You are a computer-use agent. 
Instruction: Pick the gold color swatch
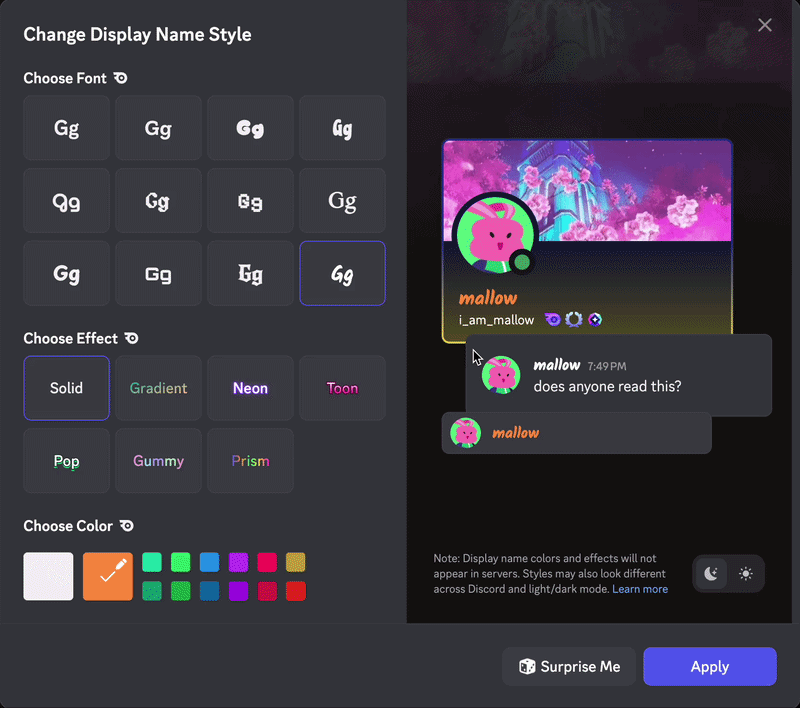(295, 562)
